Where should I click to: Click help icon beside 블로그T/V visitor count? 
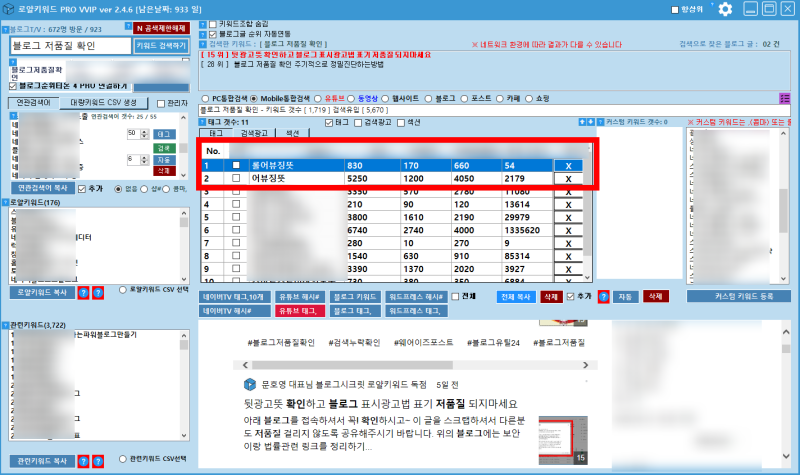coord(6,30)
